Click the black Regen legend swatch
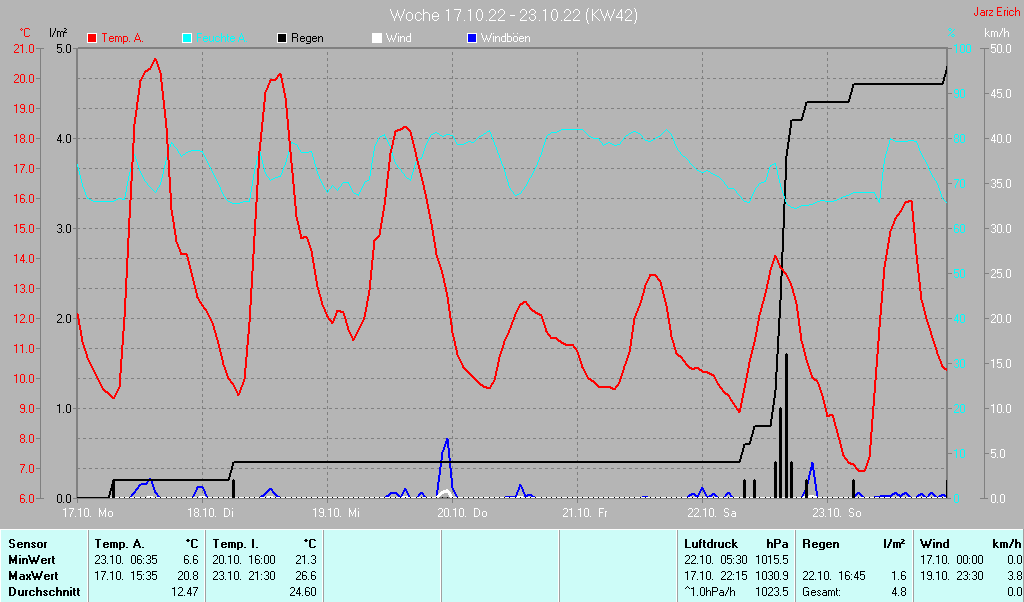The height and width of the screenshot is (602, 1024). pyautogui.click(x=281, y=38)
